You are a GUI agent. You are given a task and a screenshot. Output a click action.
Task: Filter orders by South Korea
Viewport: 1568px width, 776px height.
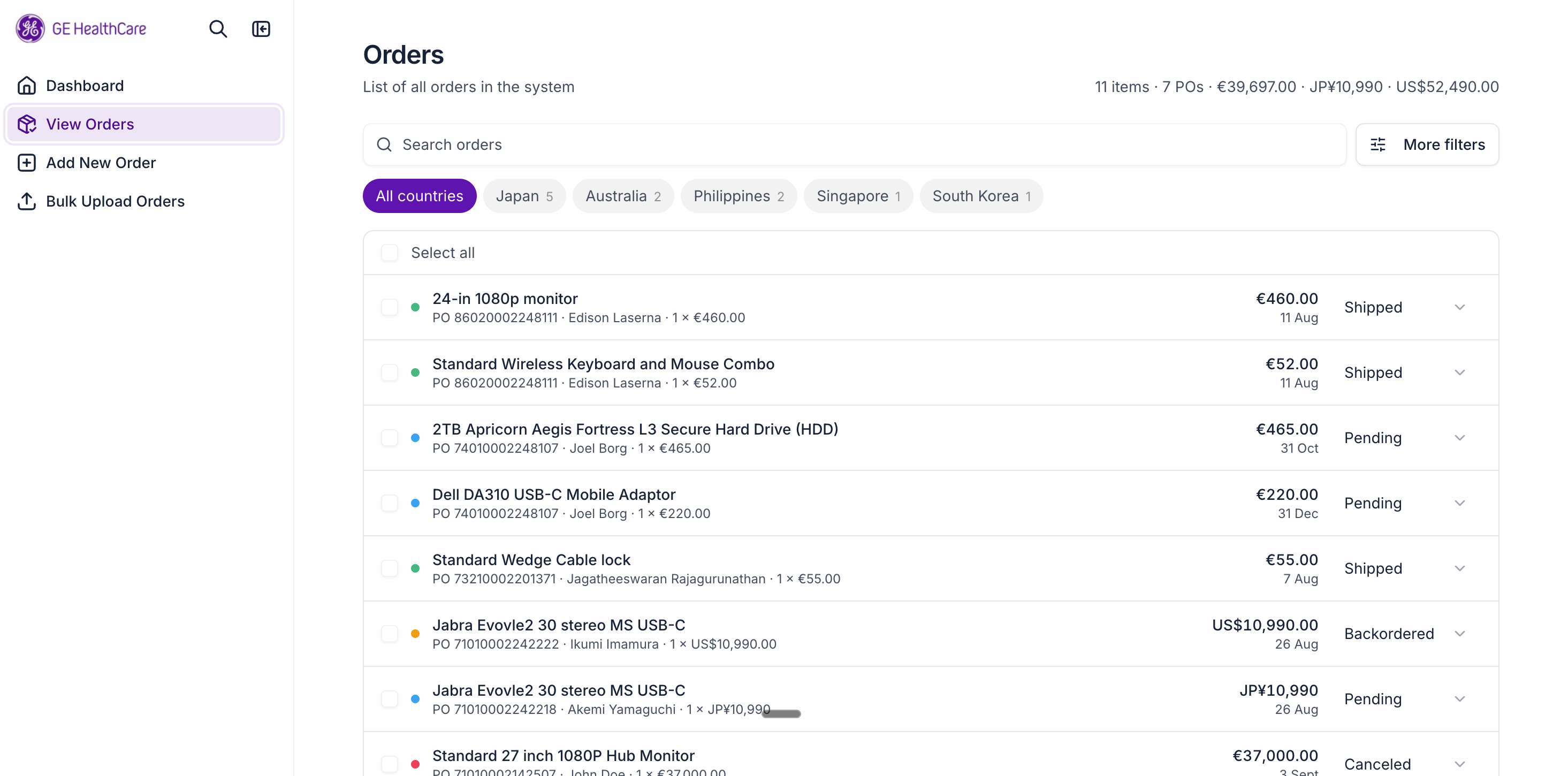981,196
